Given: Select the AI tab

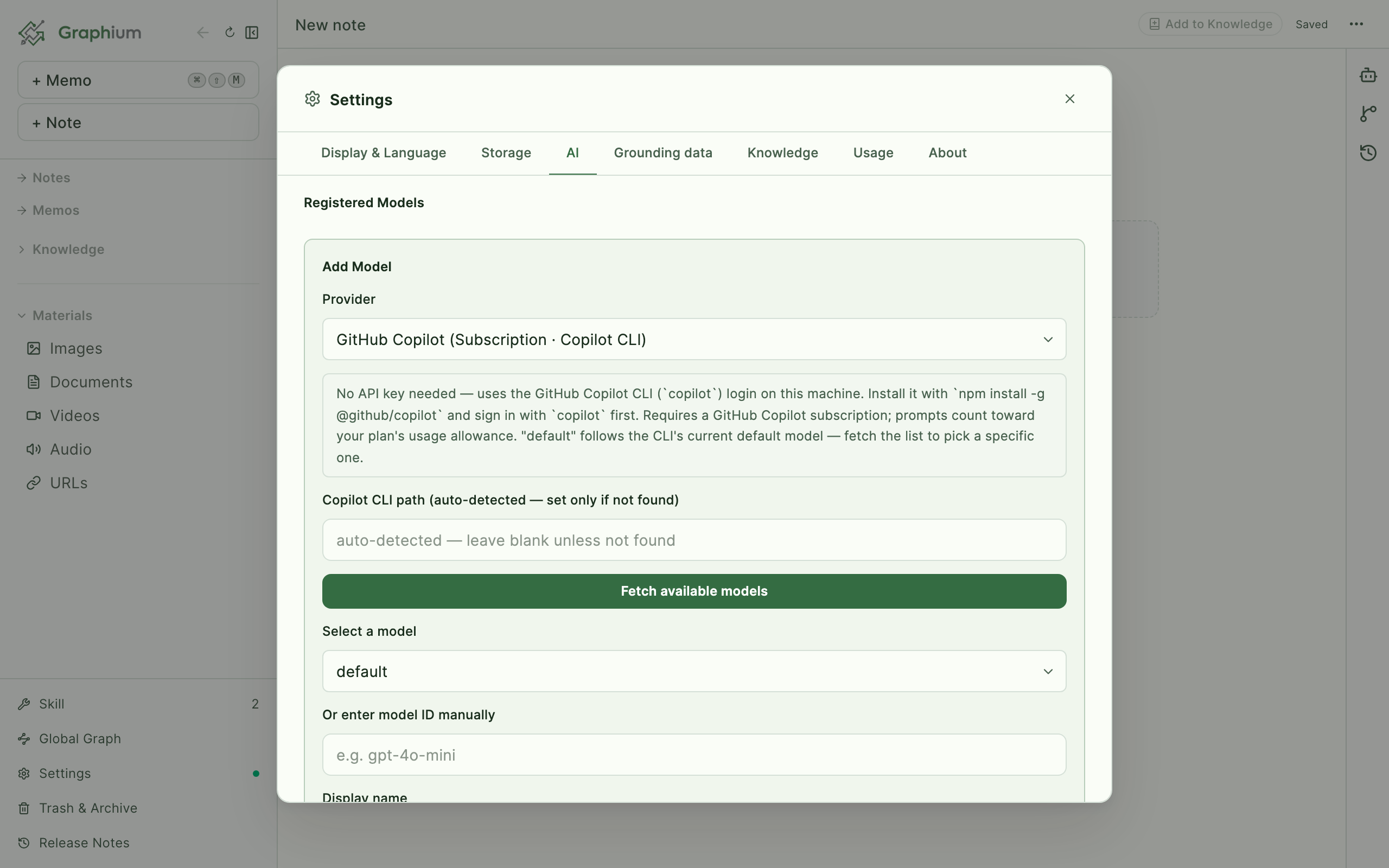Looking at the screenshot, I should (572, 152).
